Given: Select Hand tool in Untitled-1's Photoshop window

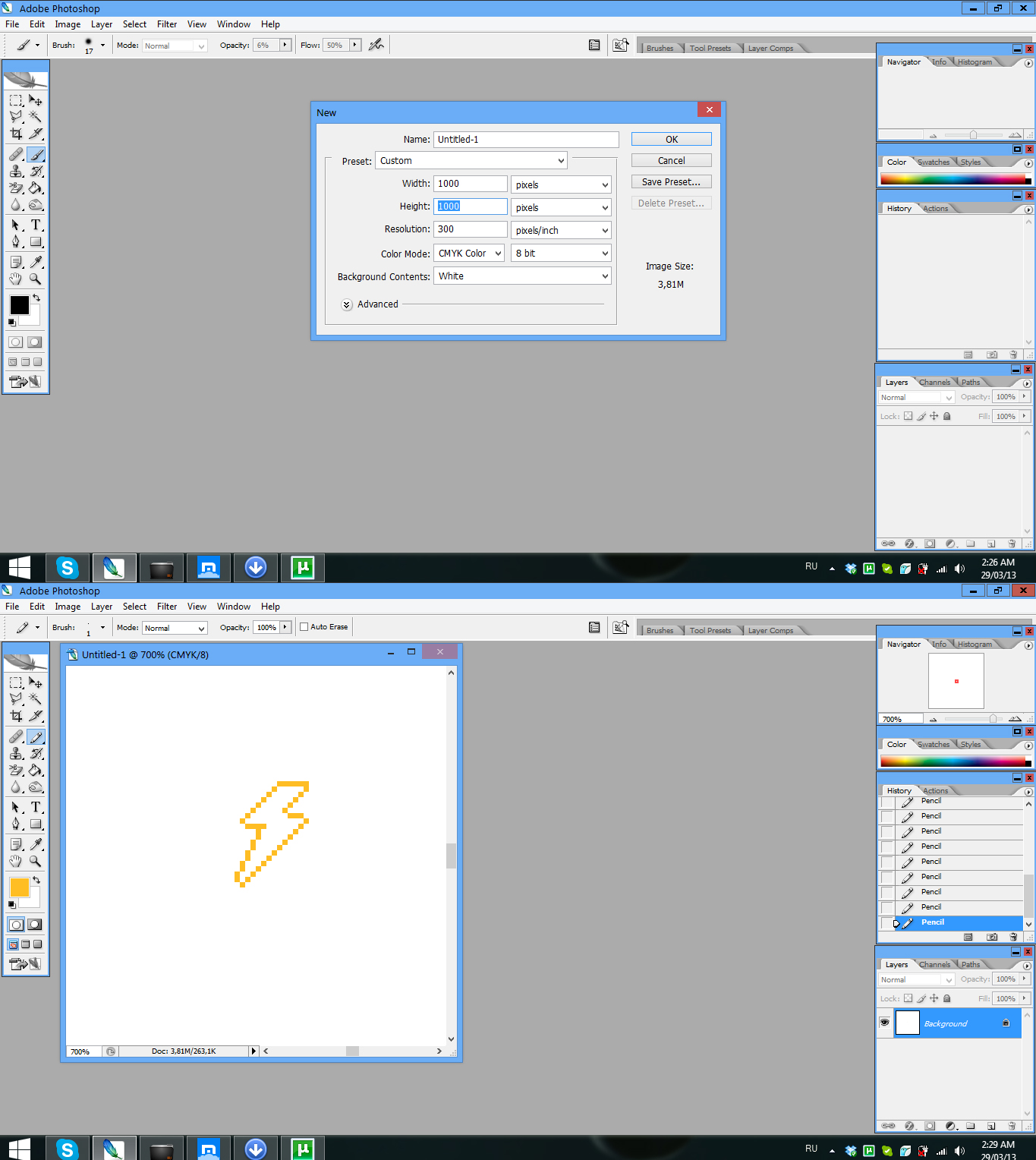Looking at the screenshot, I should point(16,861).
